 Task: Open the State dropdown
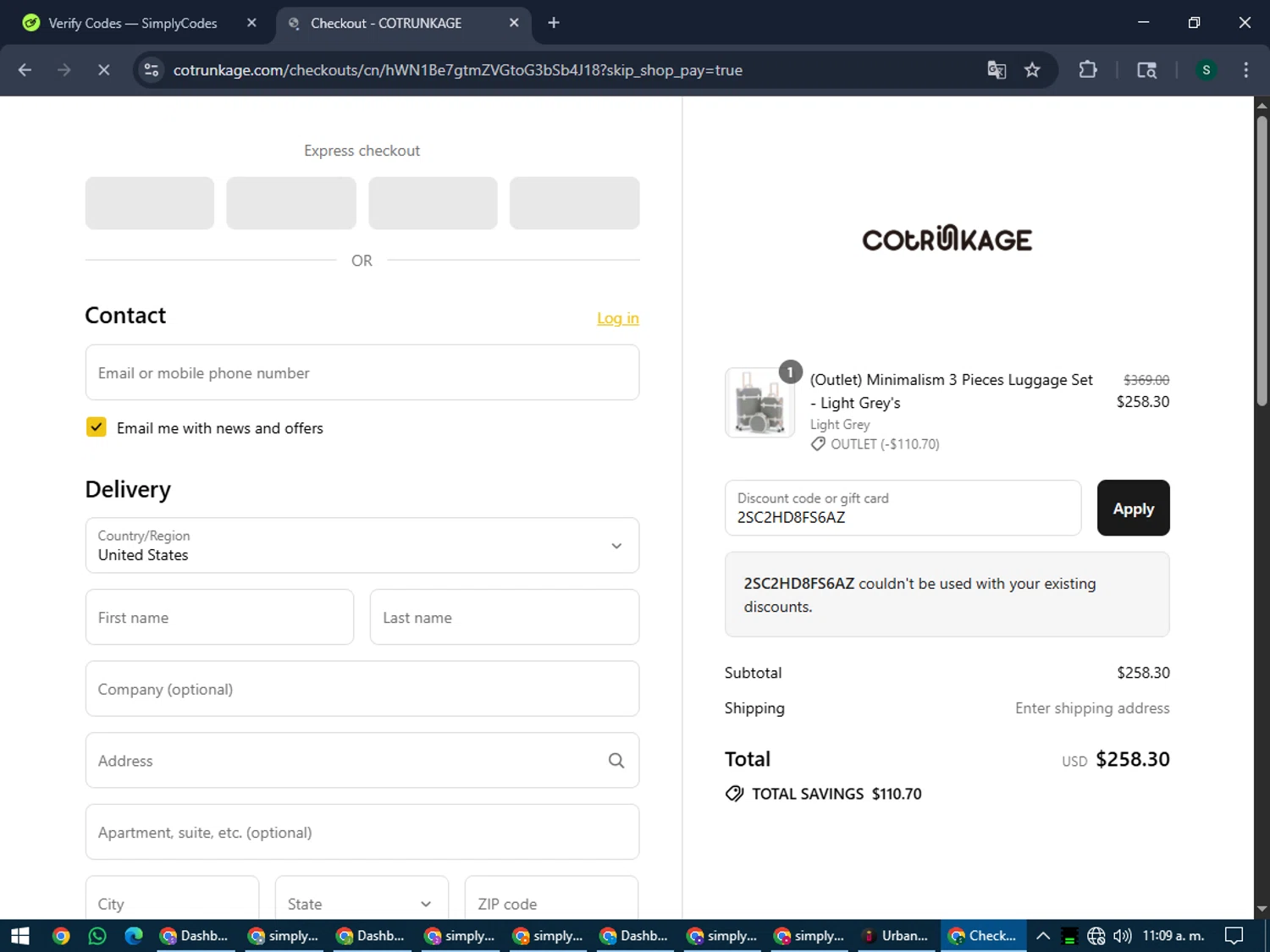point(362,900)
